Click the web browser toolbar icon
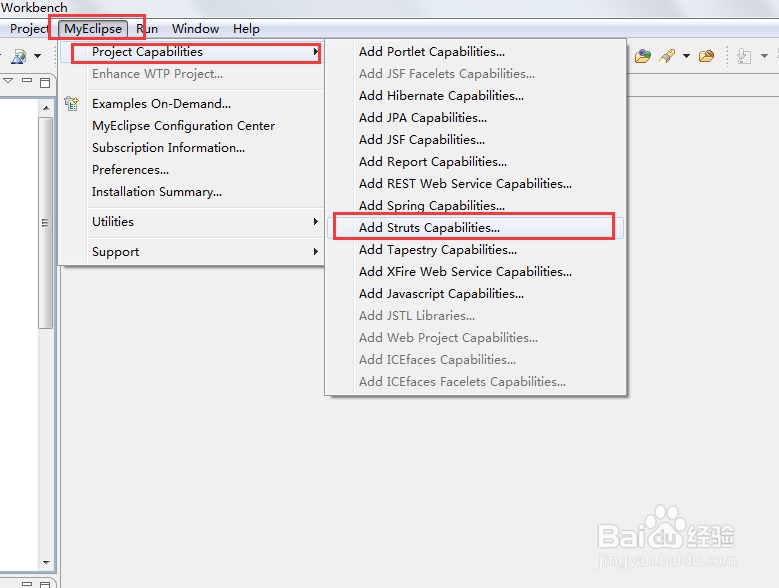Viewport: 779px width, 588px height. coord(19,56)
